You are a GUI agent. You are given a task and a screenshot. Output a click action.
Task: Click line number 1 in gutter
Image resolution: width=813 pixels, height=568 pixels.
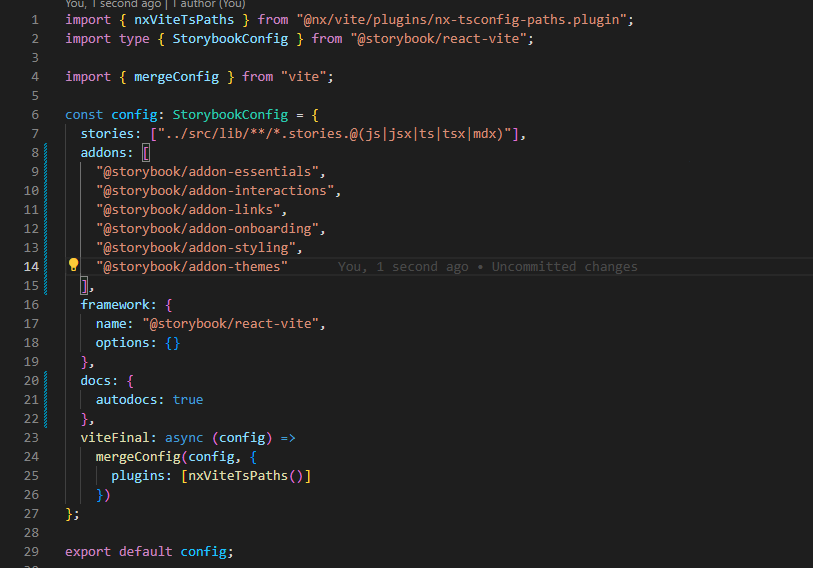click(35, 20)
